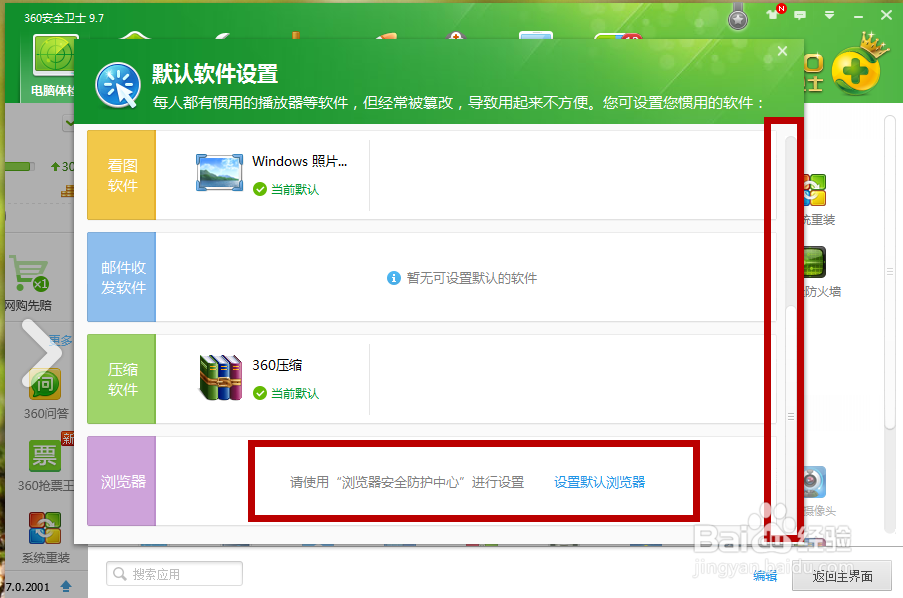Open 防火墙 icon on right panel
This screenshot has width=903, height=598.
click(815, 262)
